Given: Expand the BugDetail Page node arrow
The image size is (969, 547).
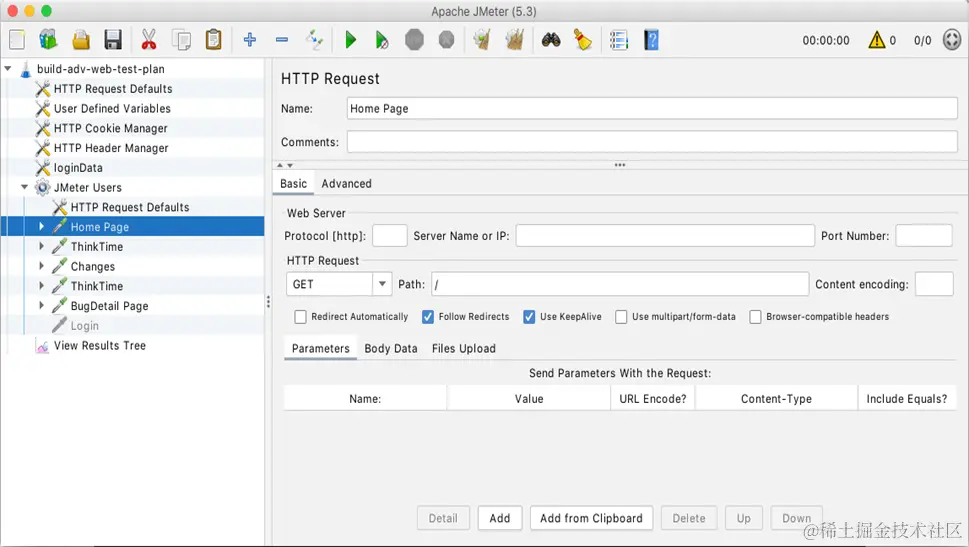Looking at the screenshot, I should click(41, 306).
